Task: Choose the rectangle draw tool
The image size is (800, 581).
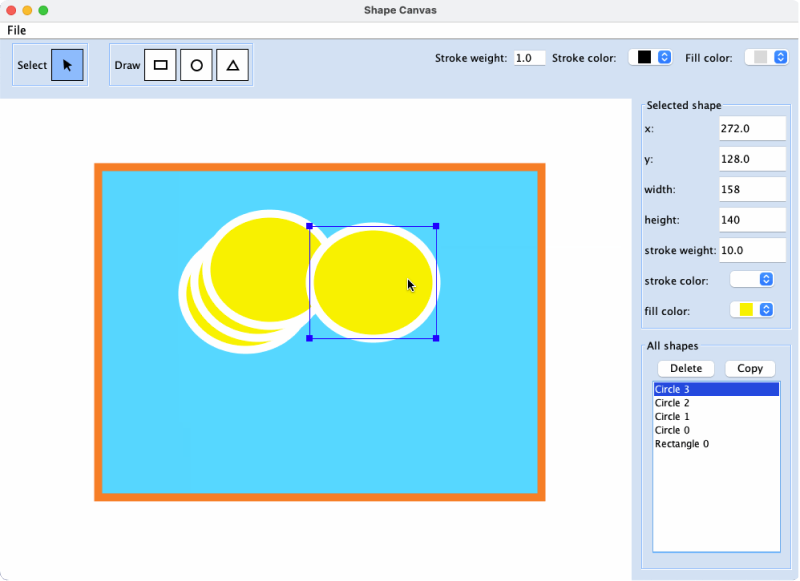Action: [160, 65]
